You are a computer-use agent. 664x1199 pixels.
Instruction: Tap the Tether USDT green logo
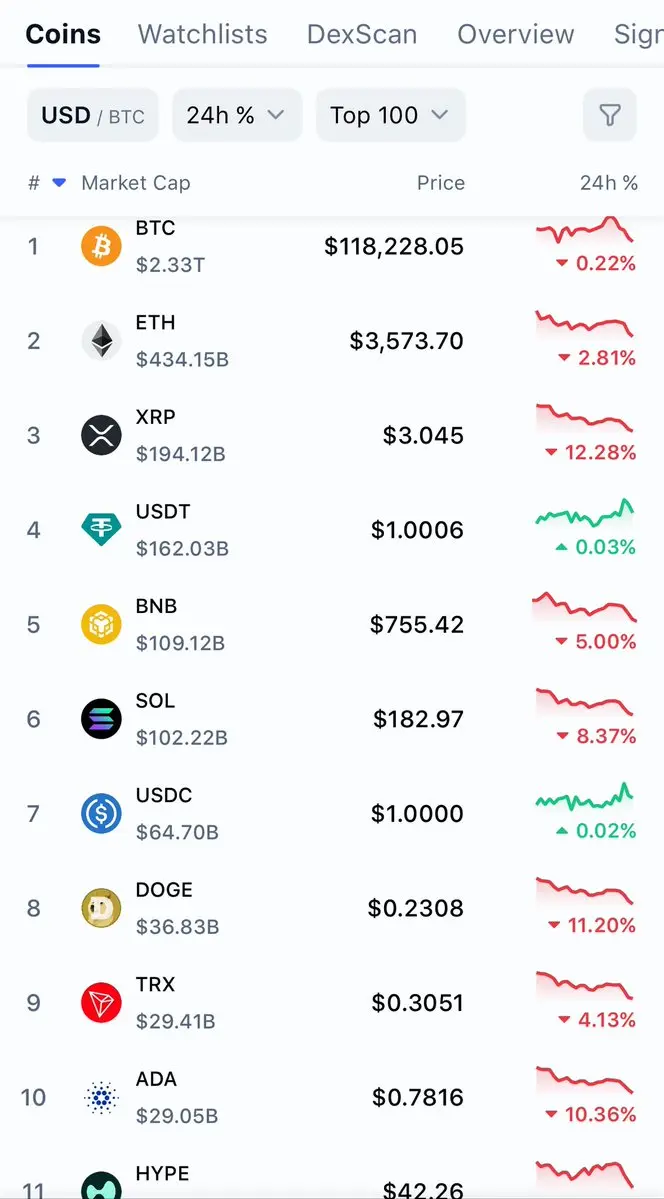(101, 530)
